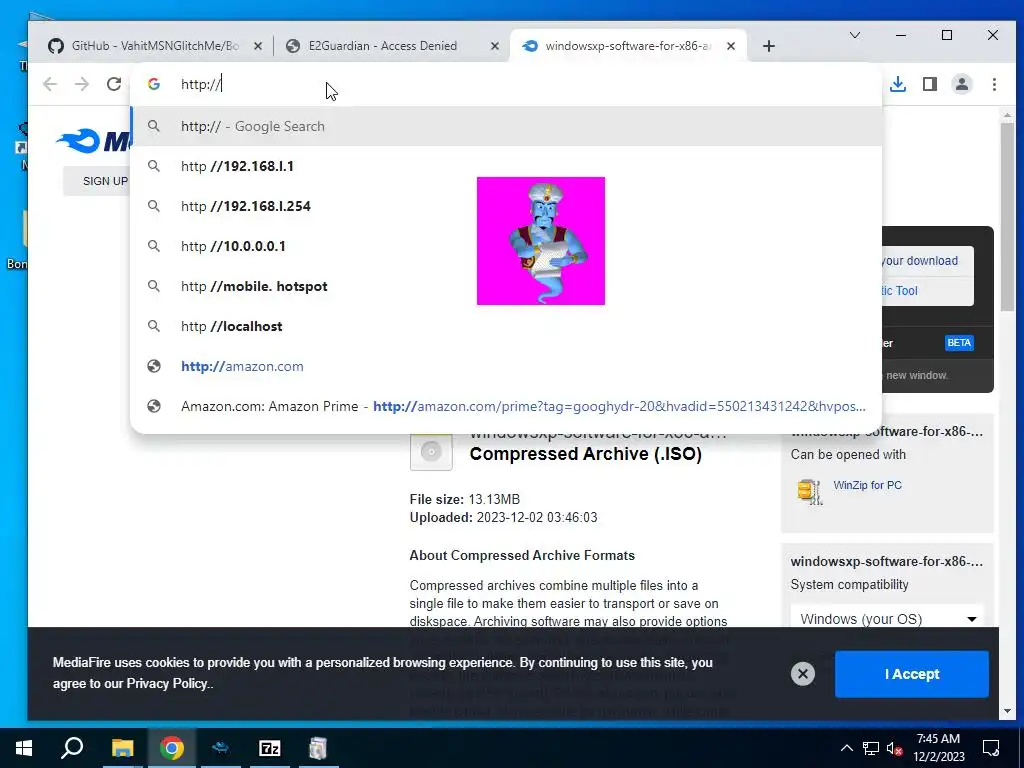Choose 'http:// - Google Search' suggestion
1024x768 pixels.
coord(506,126)
